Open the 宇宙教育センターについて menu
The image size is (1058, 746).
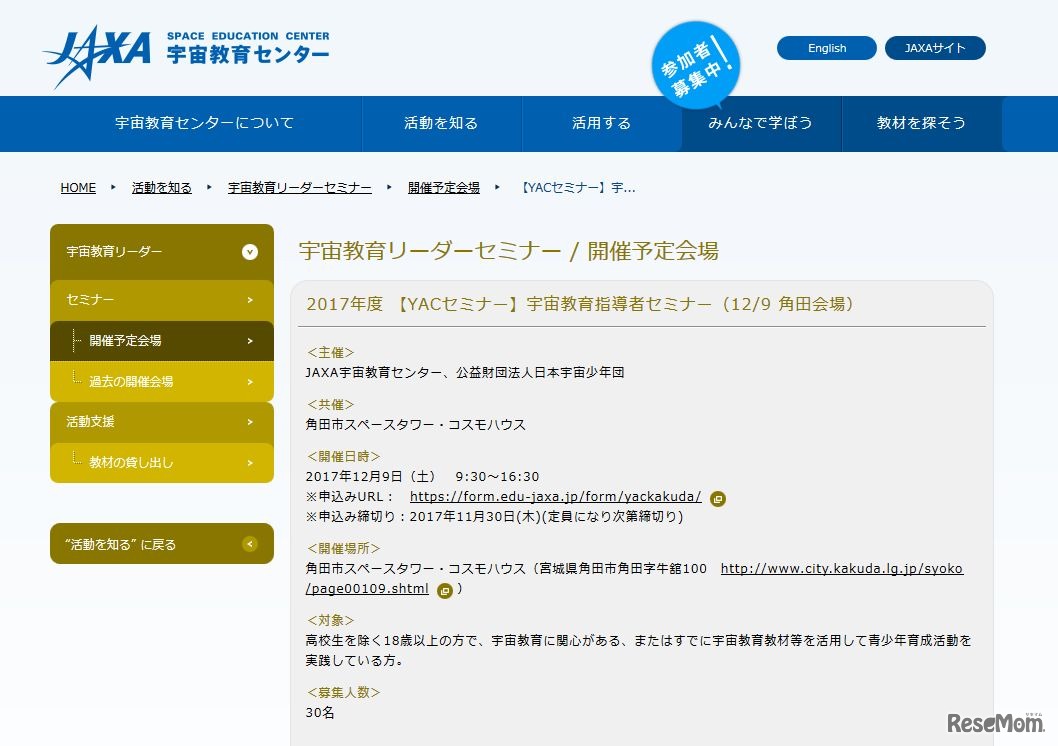204,123
